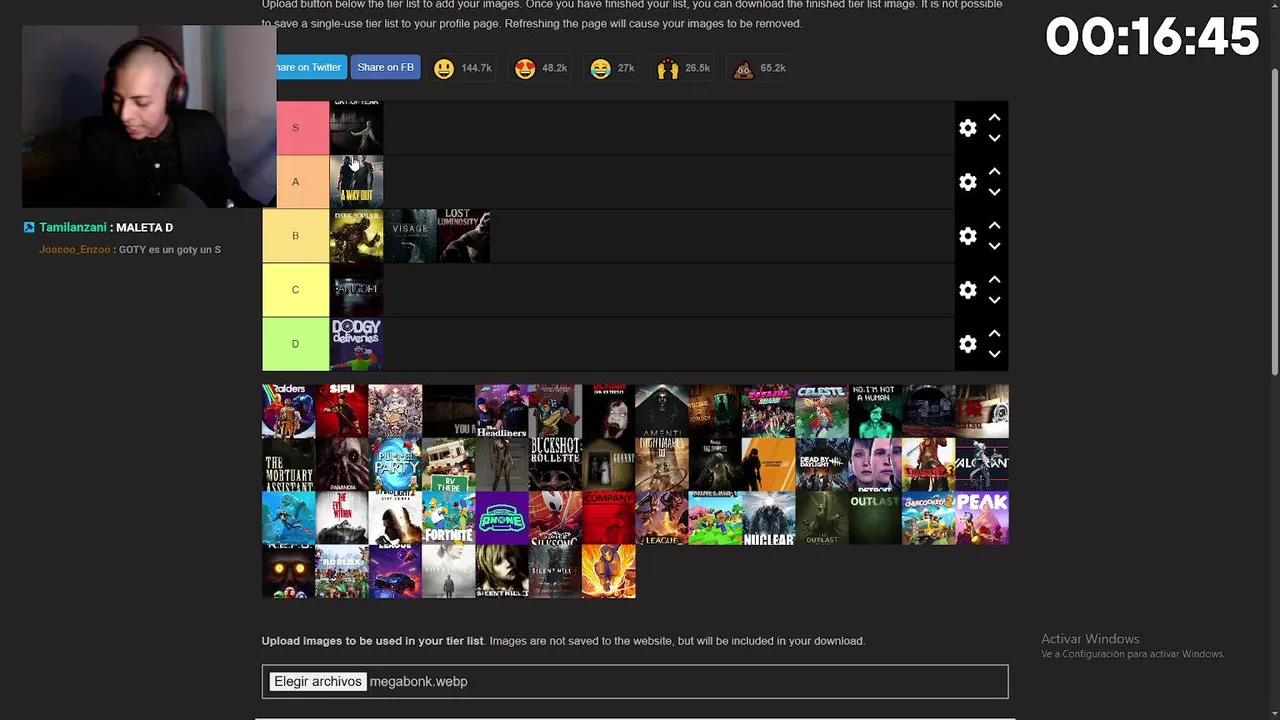
Task: Click the Share on FB button
Action: [x=385, y=67]
